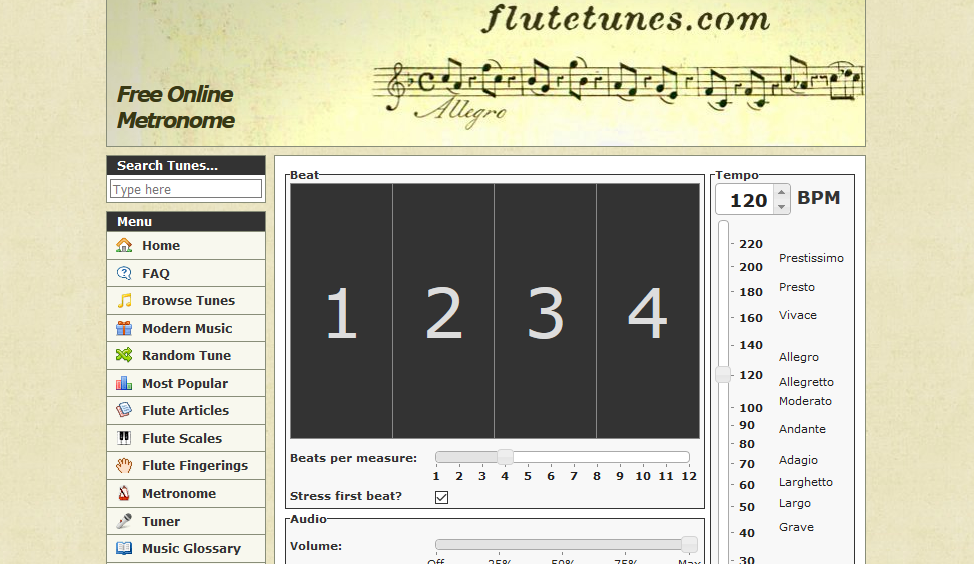Click the Flute Scales piano keys icon
Viewport: 974px width, 564px height.
124,438
